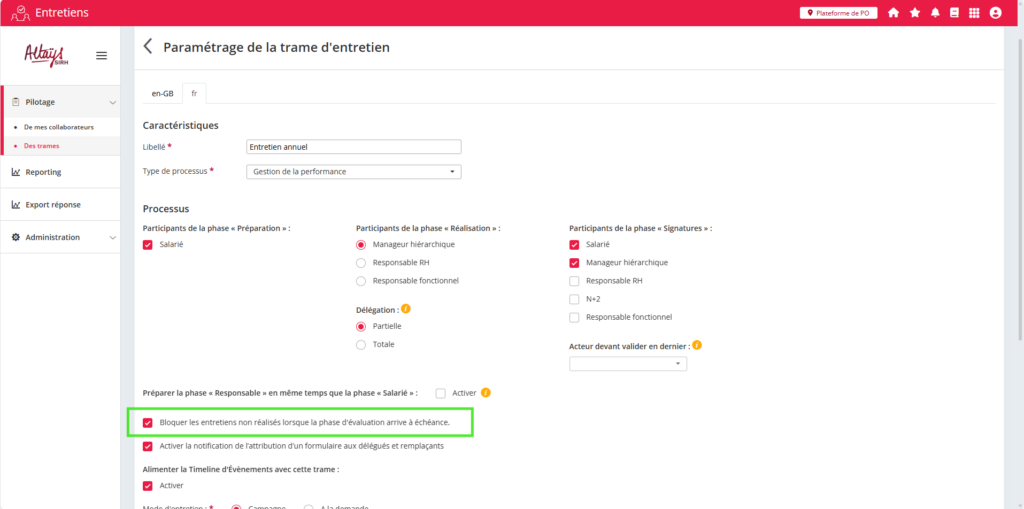Image resolution: width=1024 pixels, height=509 pixels.
Task: Click the Plateforme de PO button
Action: (838, 13)
